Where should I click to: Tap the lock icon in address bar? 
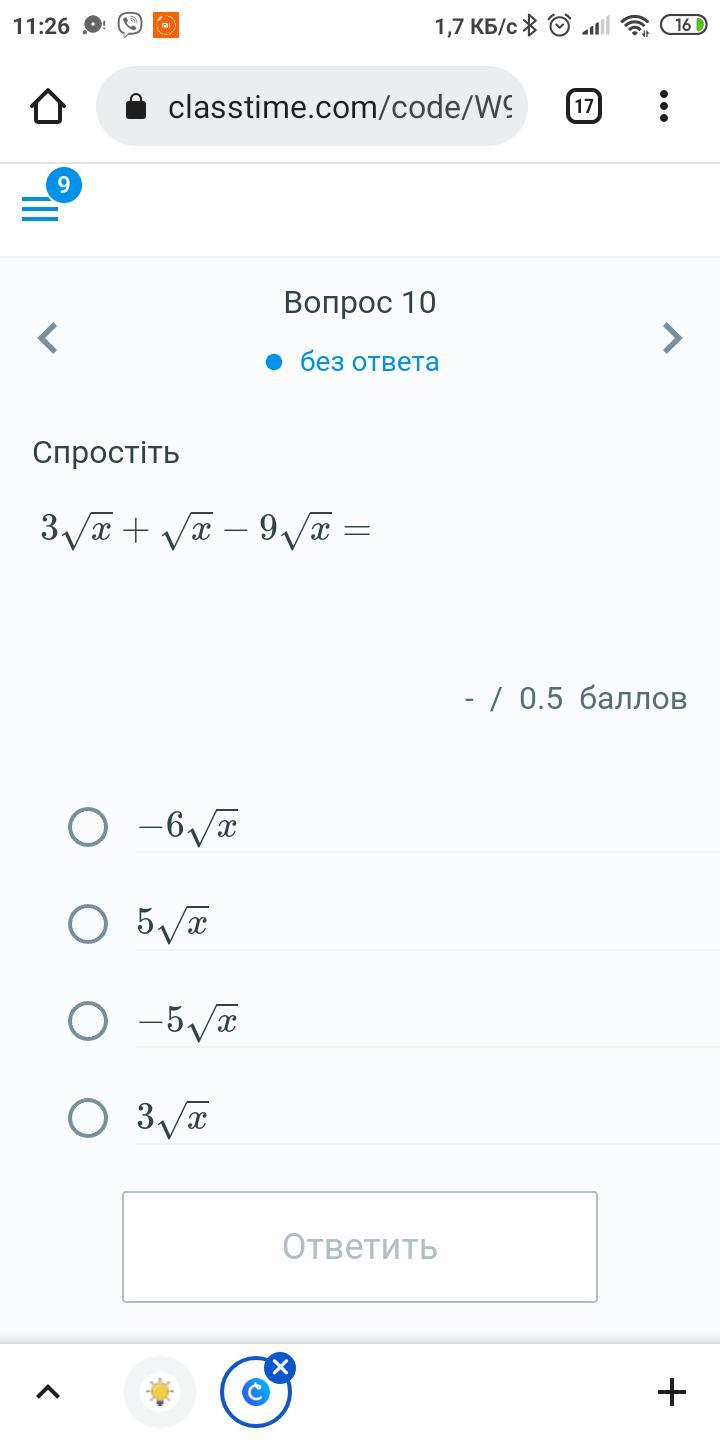[136, 107]
